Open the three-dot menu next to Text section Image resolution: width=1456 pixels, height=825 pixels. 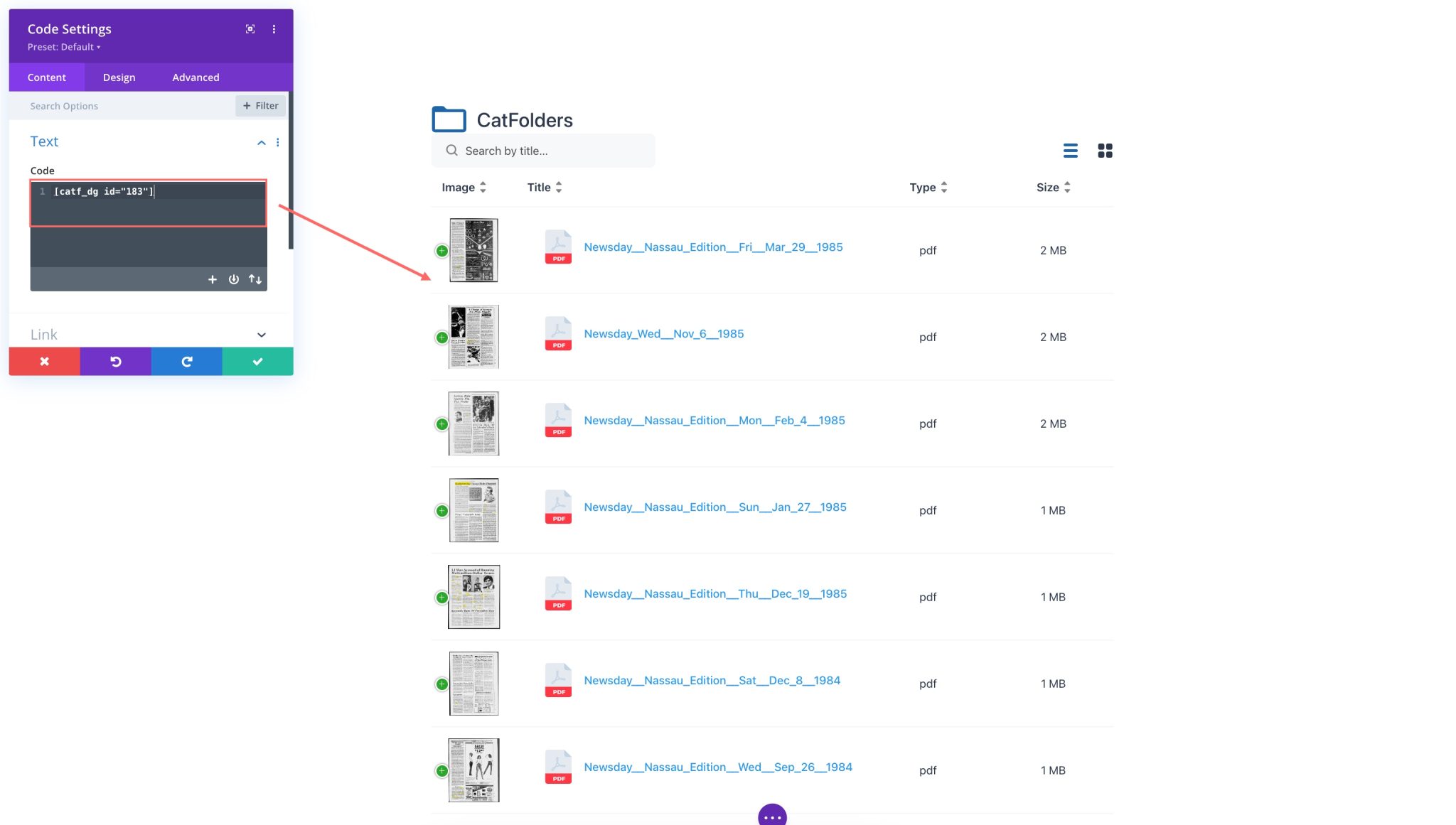click(278, 142)
